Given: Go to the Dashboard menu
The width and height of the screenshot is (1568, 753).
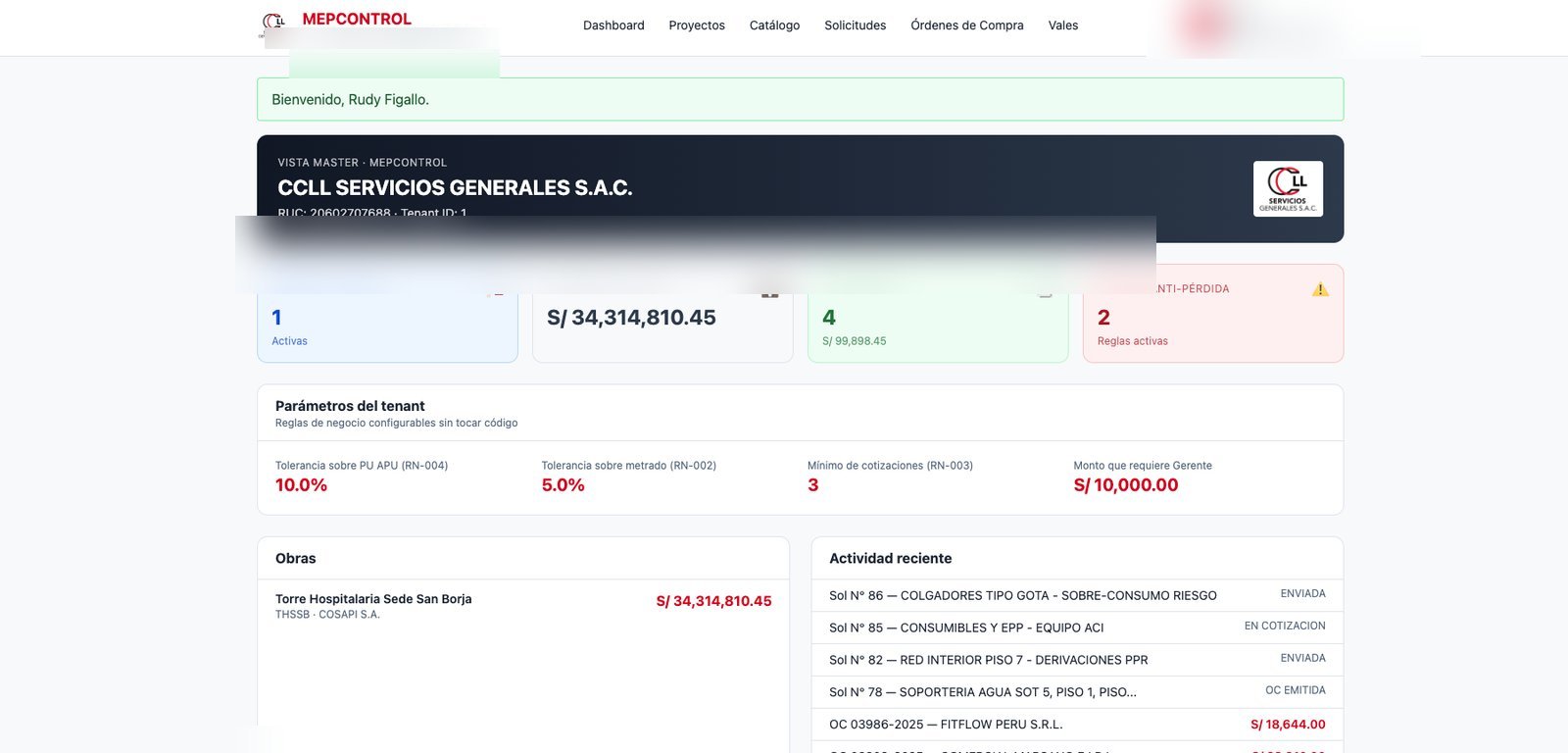Looking at the screenshot, I should point(613,25).
